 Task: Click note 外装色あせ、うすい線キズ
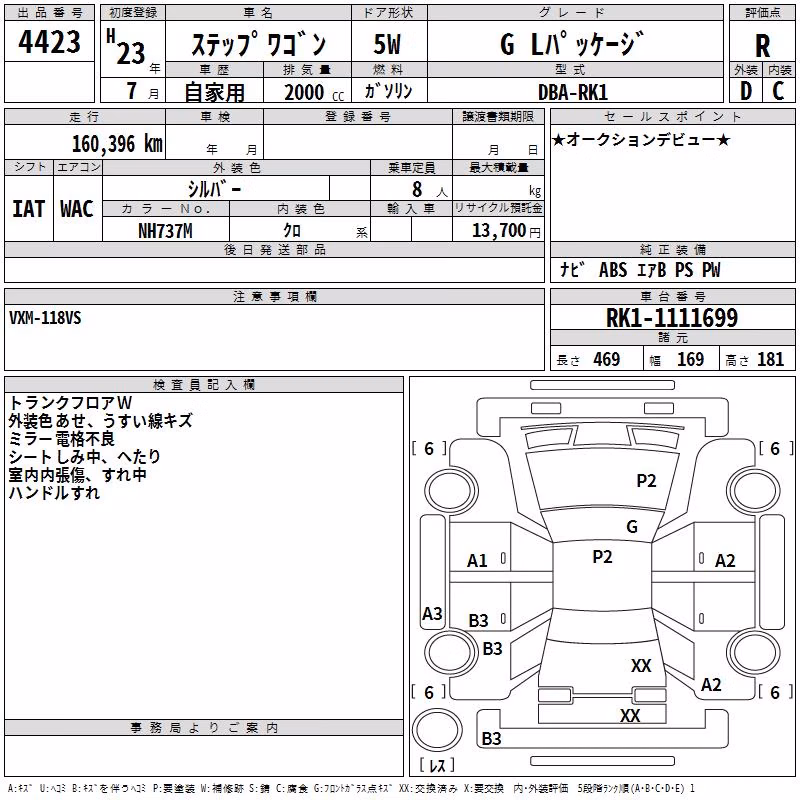pos(101,420)
